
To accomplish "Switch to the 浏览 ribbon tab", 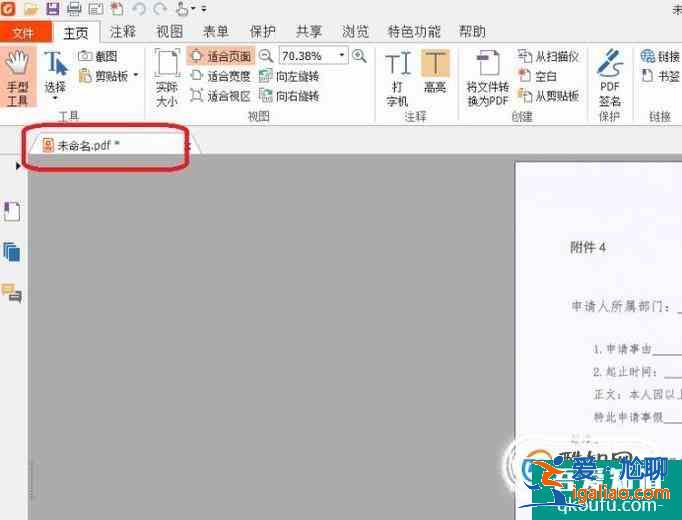I will tap(355, 32).
